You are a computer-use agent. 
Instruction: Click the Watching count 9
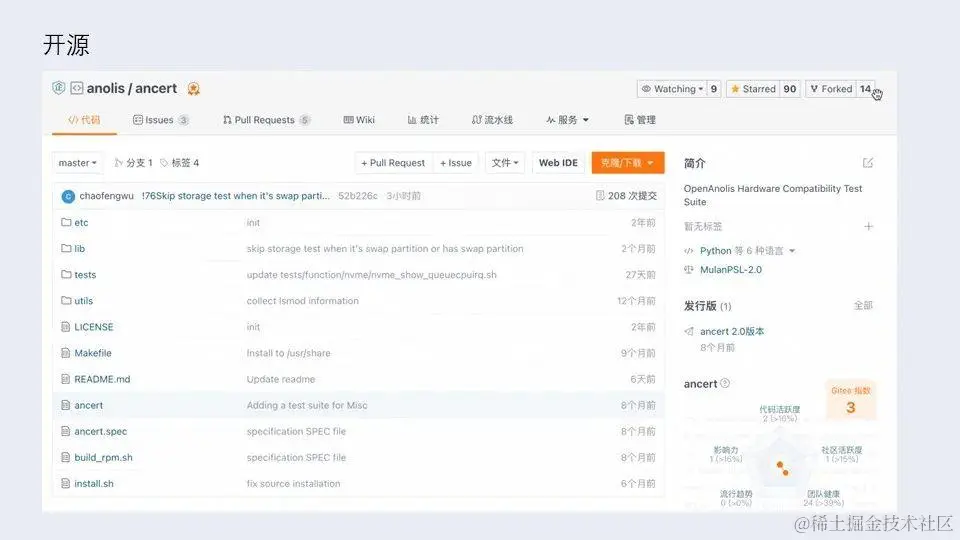point(714,89)
